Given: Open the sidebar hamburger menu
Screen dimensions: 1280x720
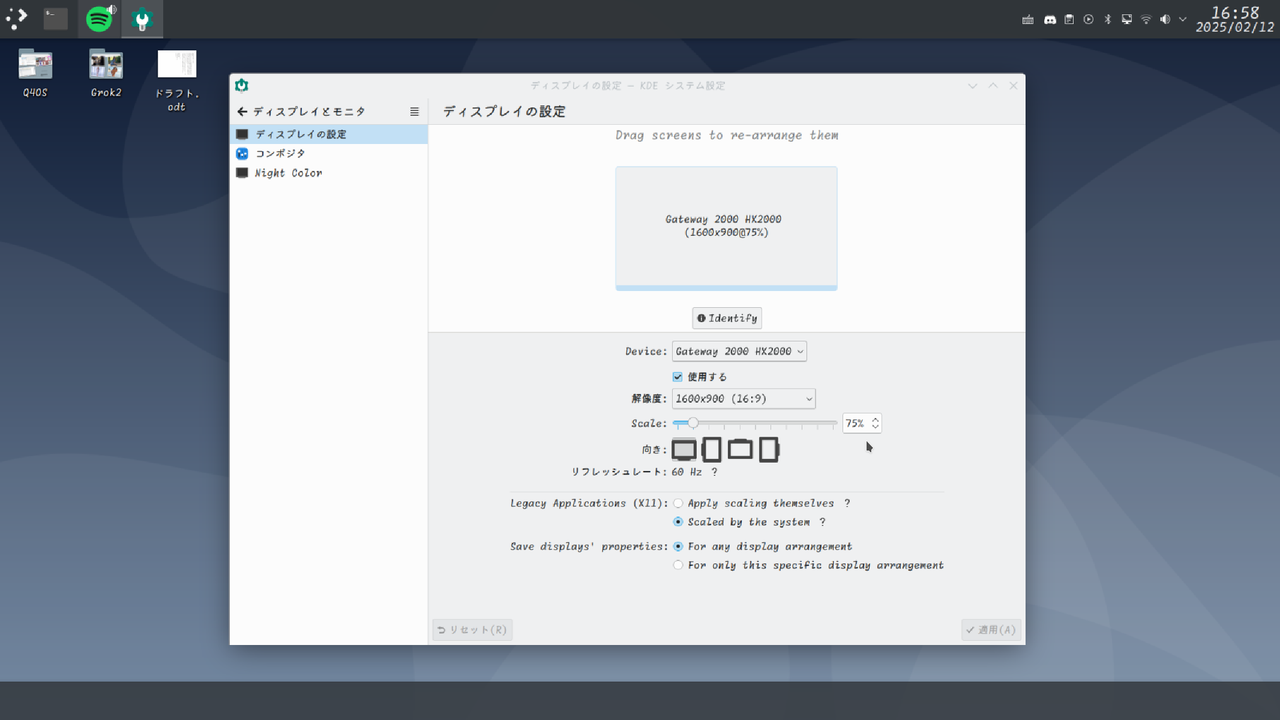Looking at the screenshot, I should coord(415,111).
